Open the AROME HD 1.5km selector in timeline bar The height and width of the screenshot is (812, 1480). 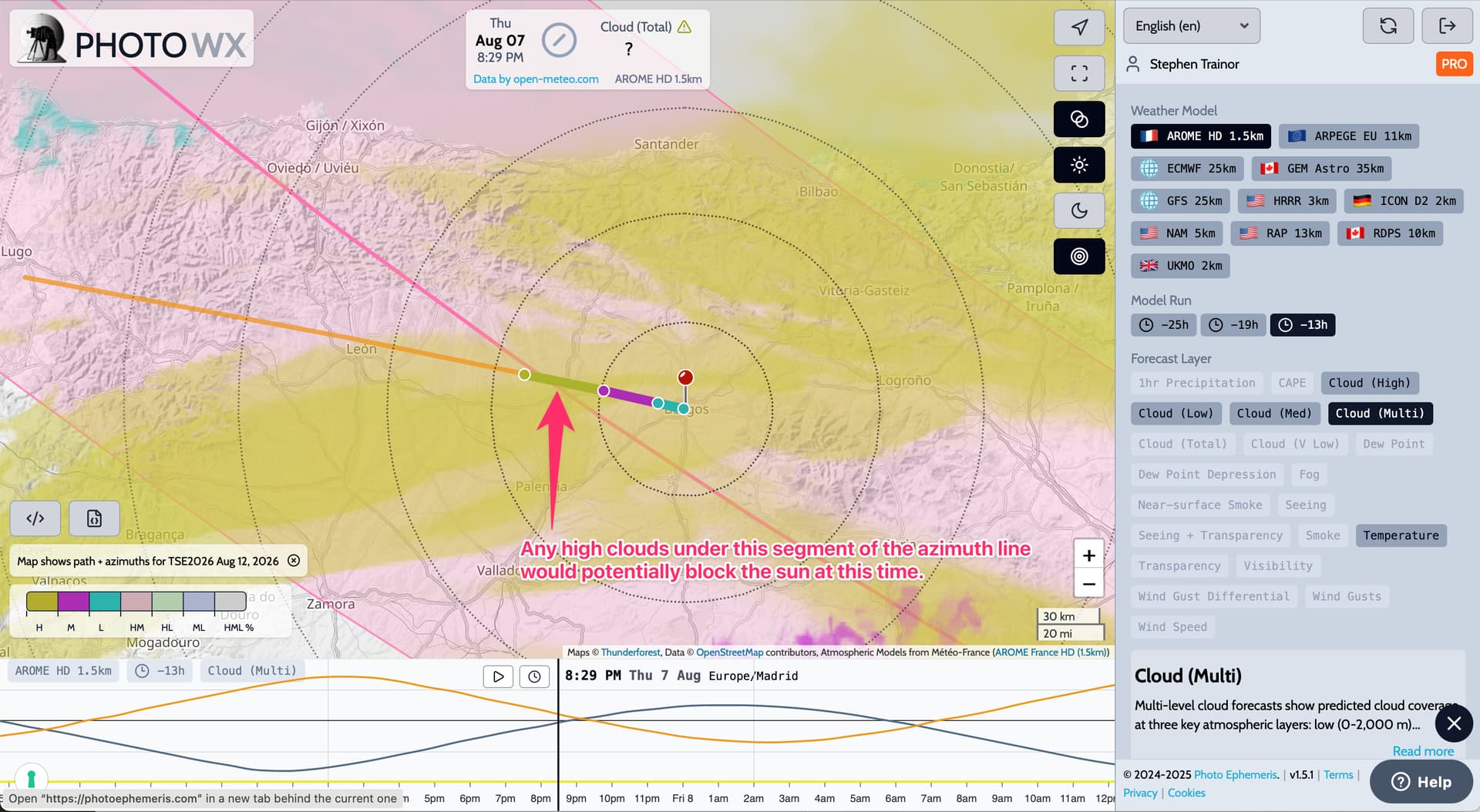[63, 671]
